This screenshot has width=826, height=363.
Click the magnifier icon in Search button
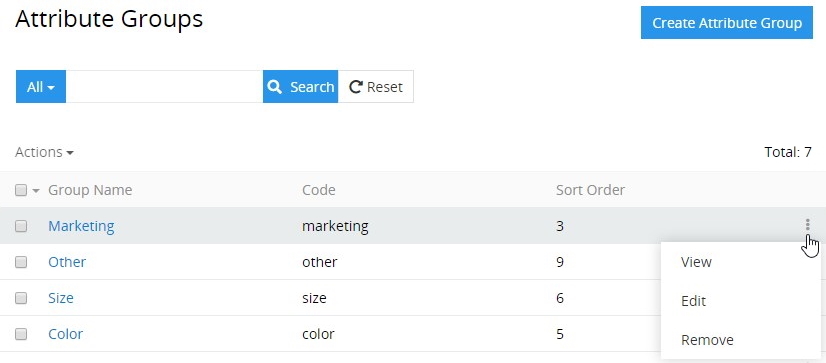(274, 86)
